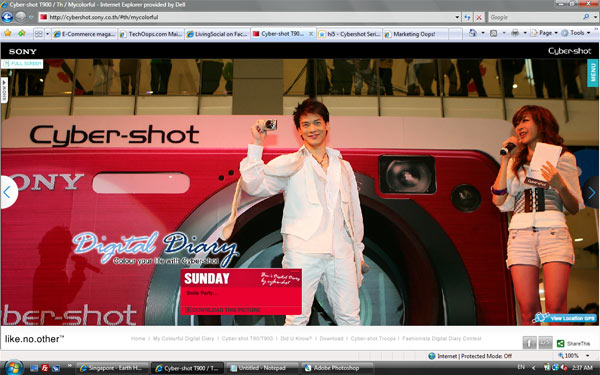Screen dimensions: 600x375
Task: Show the previous photo with left arrow
Action: [8, 192]
